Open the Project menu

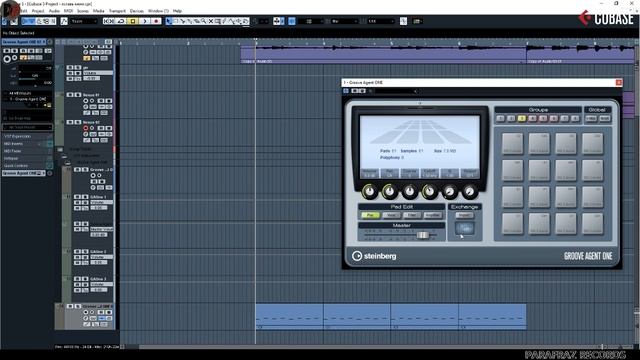(x=38, y=11)
